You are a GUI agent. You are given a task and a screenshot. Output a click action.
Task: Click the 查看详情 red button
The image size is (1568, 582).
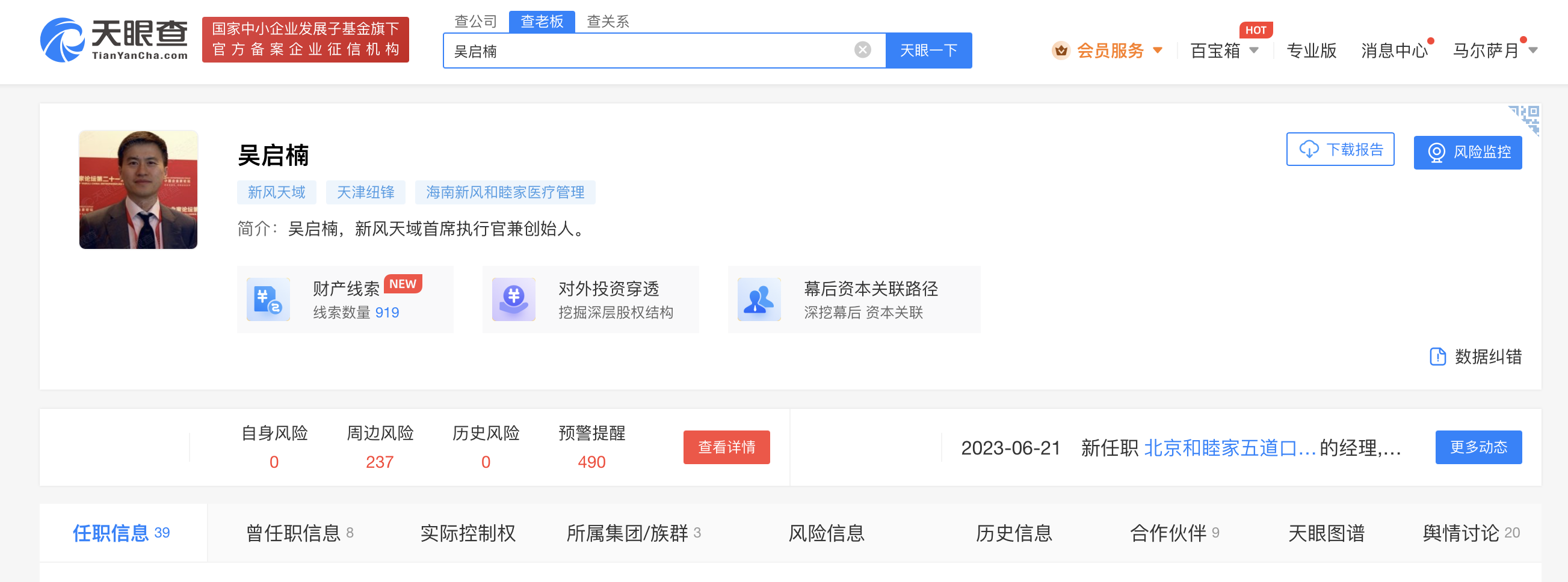point(726,447)
